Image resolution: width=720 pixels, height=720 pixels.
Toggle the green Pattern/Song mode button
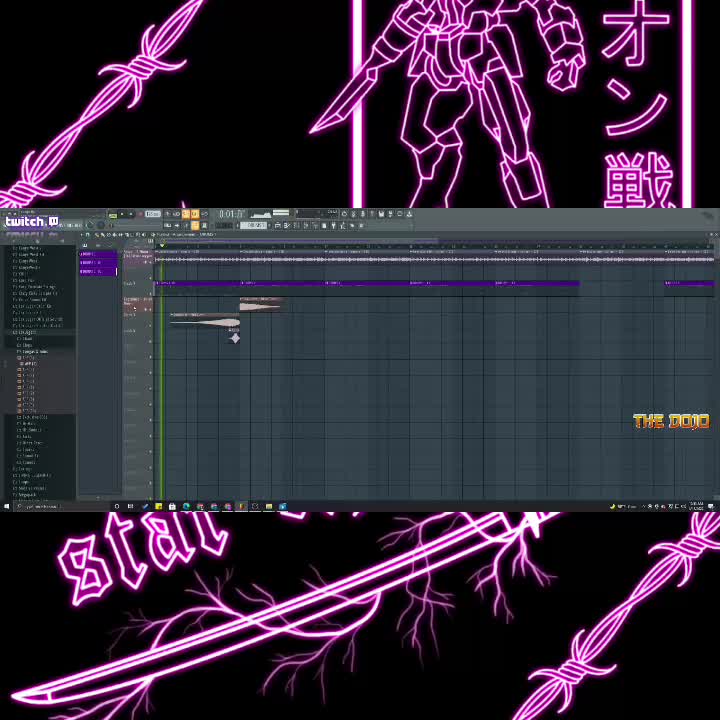113,214
